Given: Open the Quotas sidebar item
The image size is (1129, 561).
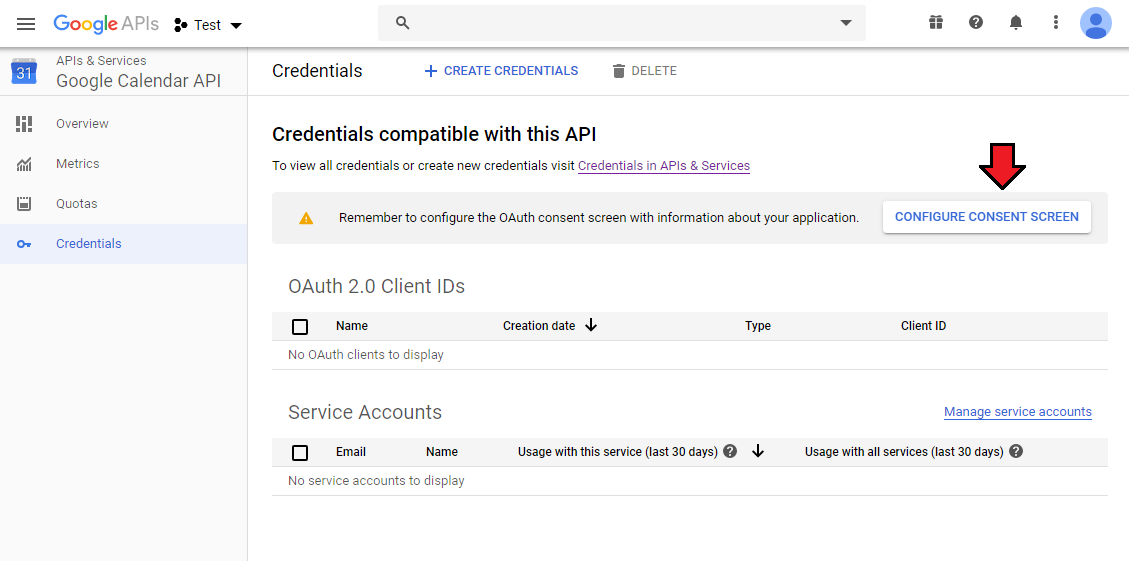Looking at the screenshot, I should click(123, 204).
